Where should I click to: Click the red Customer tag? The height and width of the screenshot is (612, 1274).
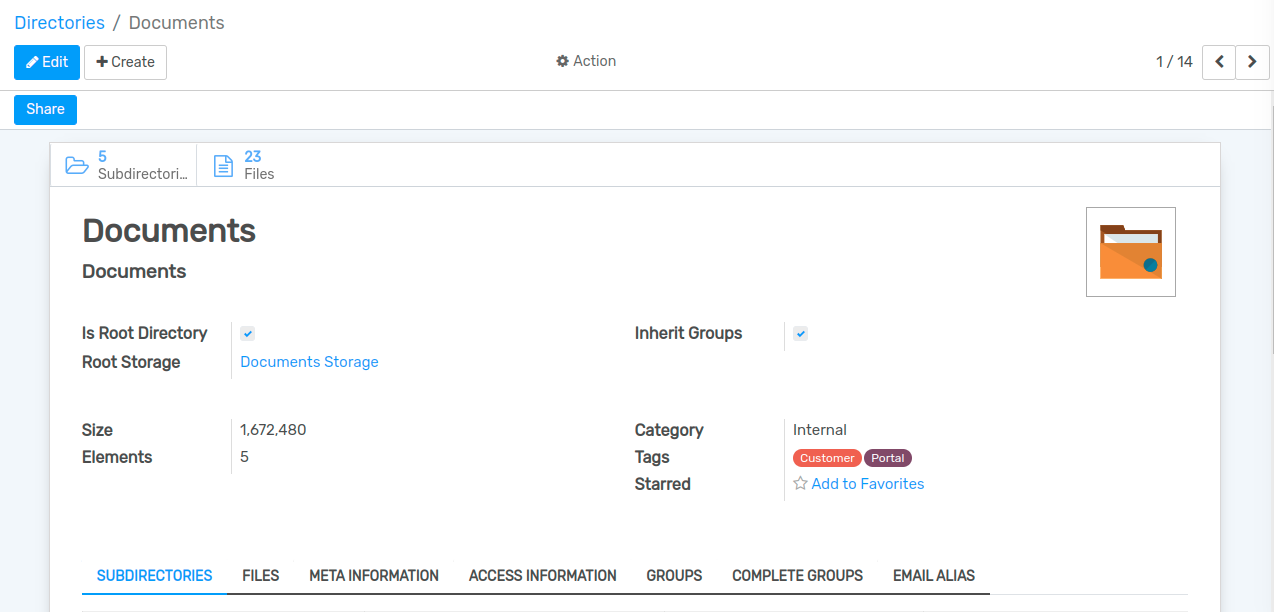[x=827, y=458]
